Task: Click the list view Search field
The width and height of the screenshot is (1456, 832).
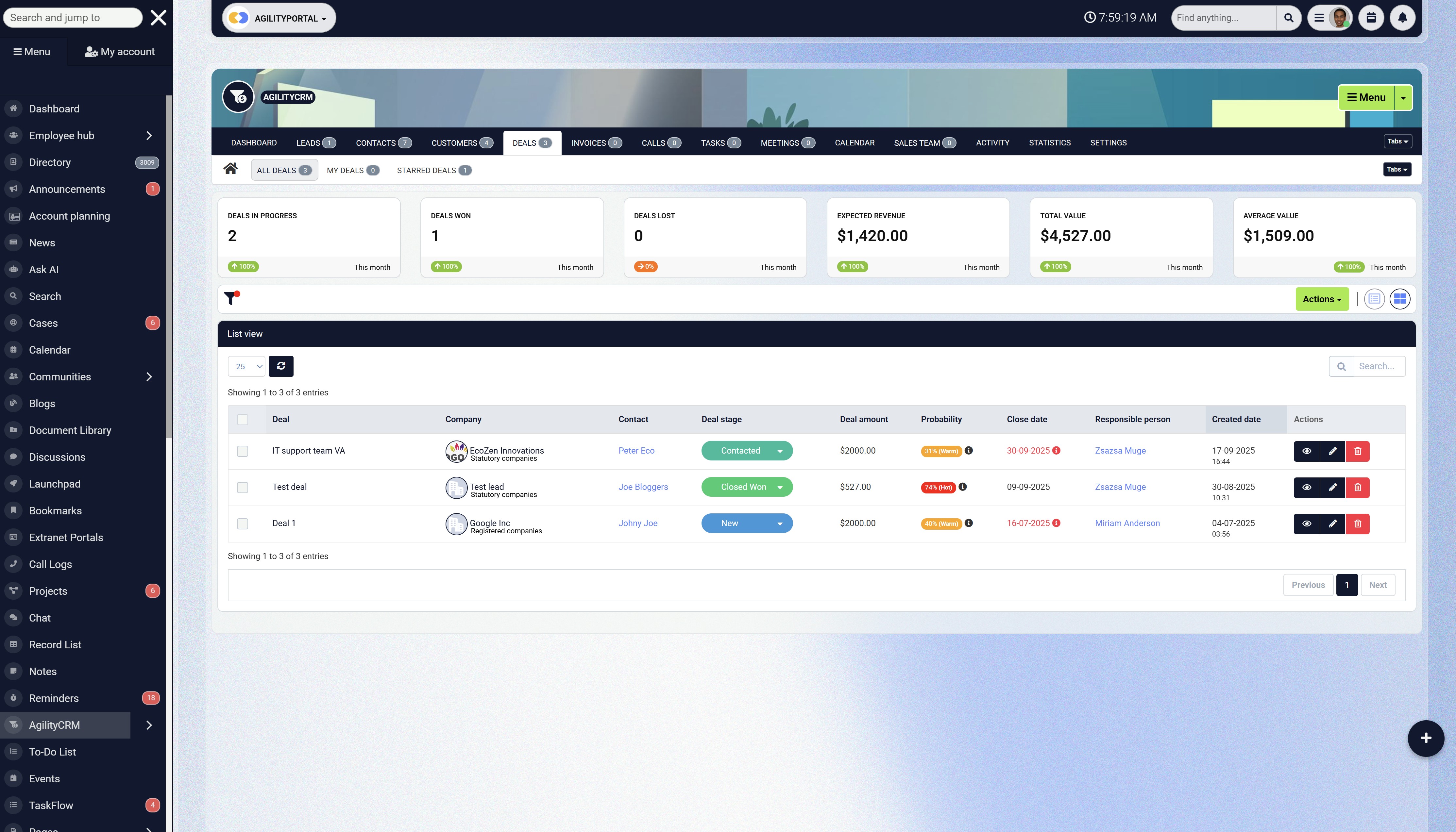Action: pos(1378,366)
